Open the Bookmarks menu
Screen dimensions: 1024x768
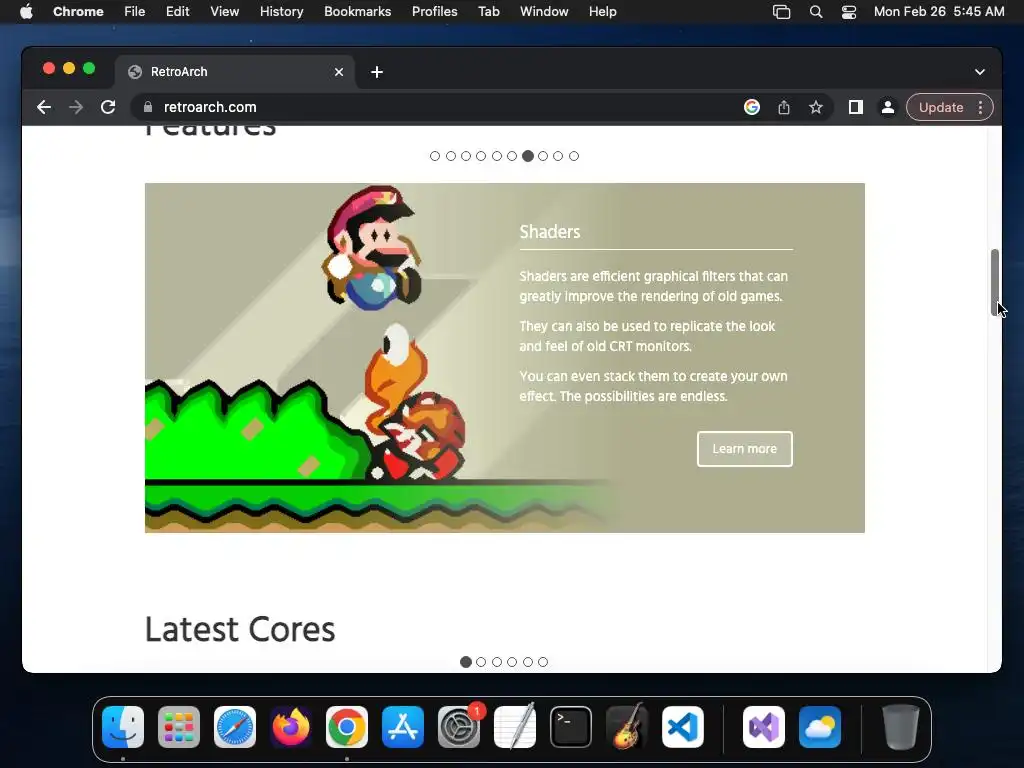pos(357,12)
